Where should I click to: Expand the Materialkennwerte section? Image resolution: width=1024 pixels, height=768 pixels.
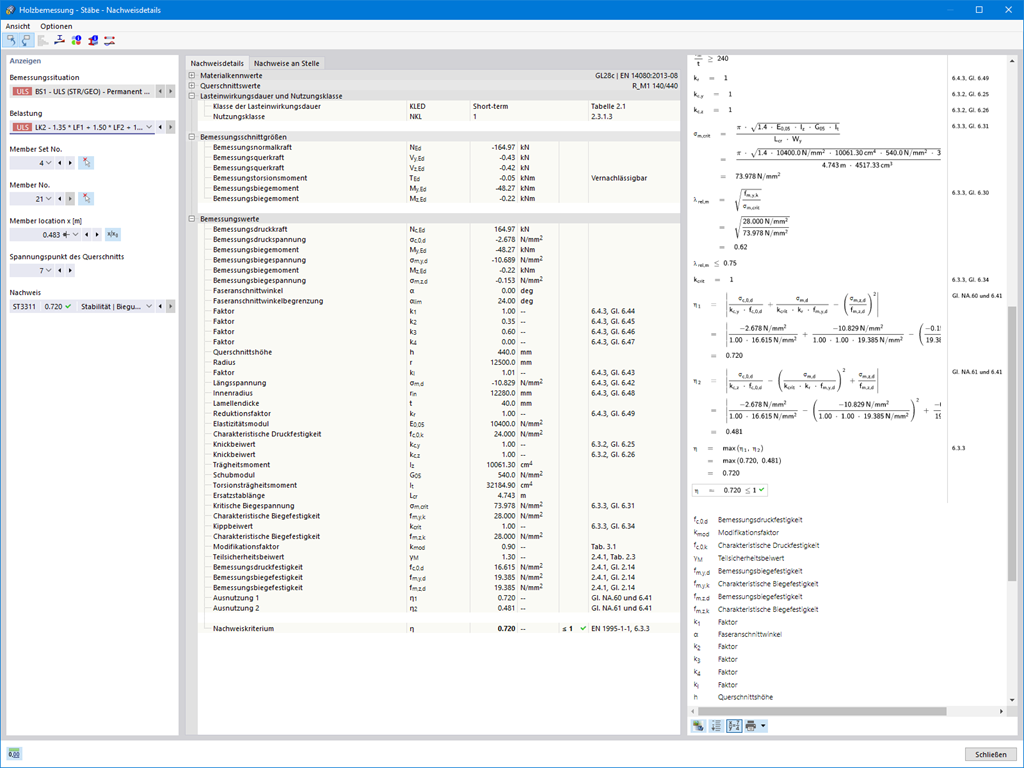click(192, 76)
